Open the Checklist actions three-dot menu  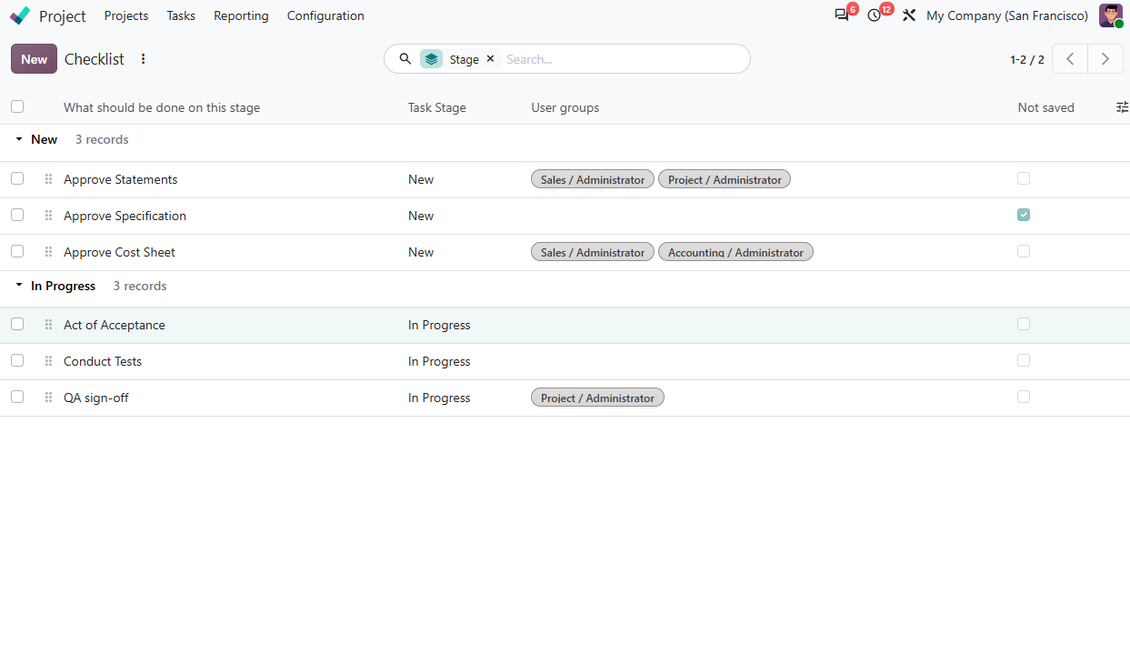[x=143, y=59]
